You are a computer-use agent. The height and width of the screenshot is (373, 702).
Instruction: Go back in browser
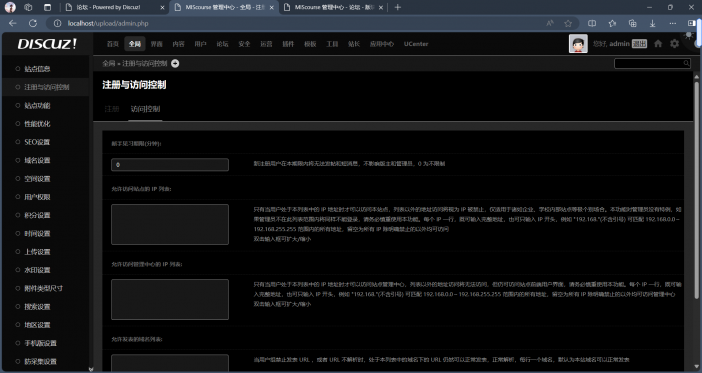click(x=13, y=23)
